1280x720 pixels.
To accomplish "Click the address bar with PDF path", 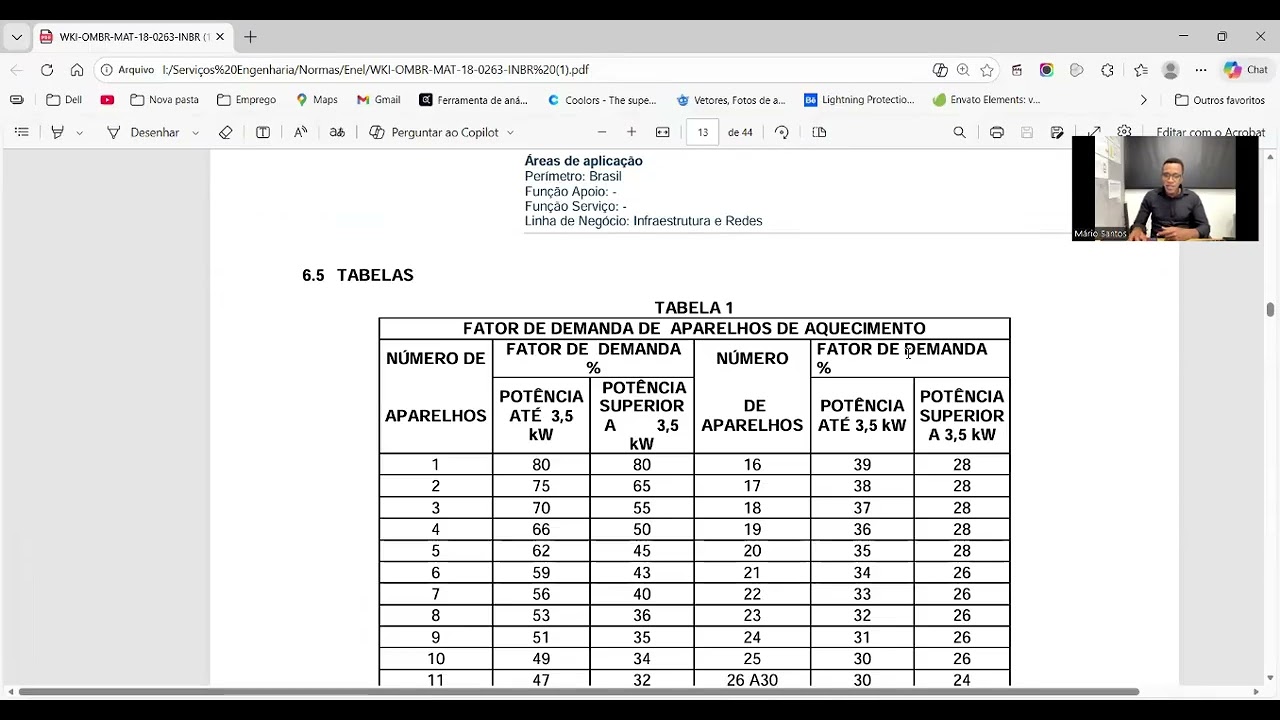I will coord(375,70).
